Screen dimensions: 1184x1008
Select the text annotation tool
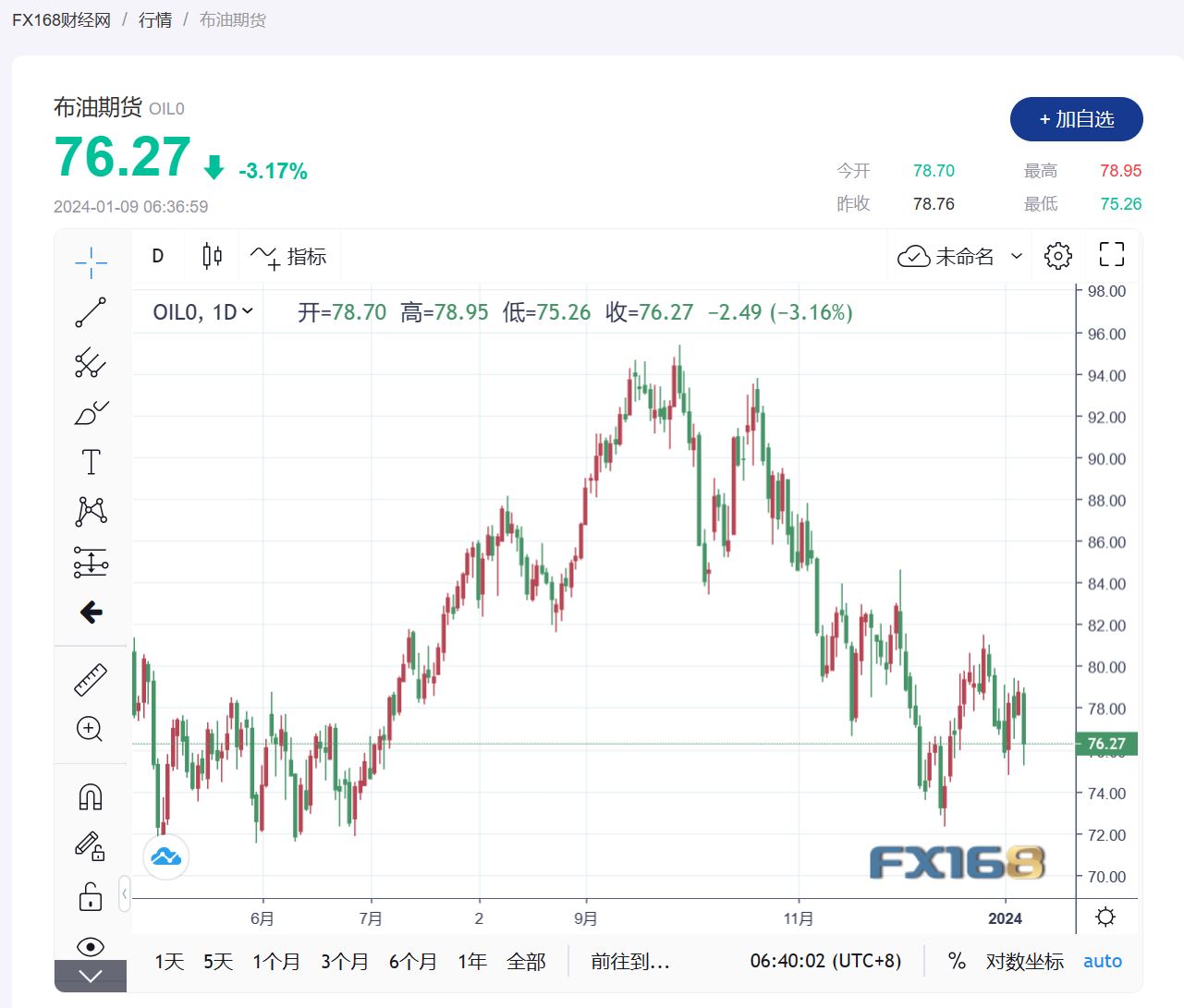pyautogui.click(x=91, y=462)
